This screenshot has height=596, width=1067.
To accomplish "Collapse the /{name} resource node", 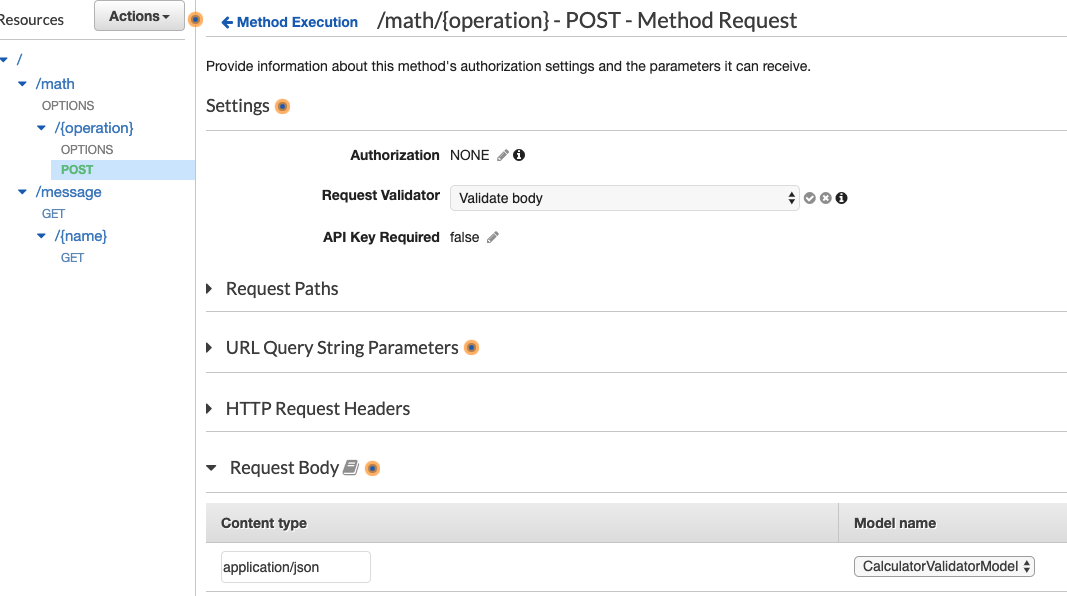I will pos(42,236).
